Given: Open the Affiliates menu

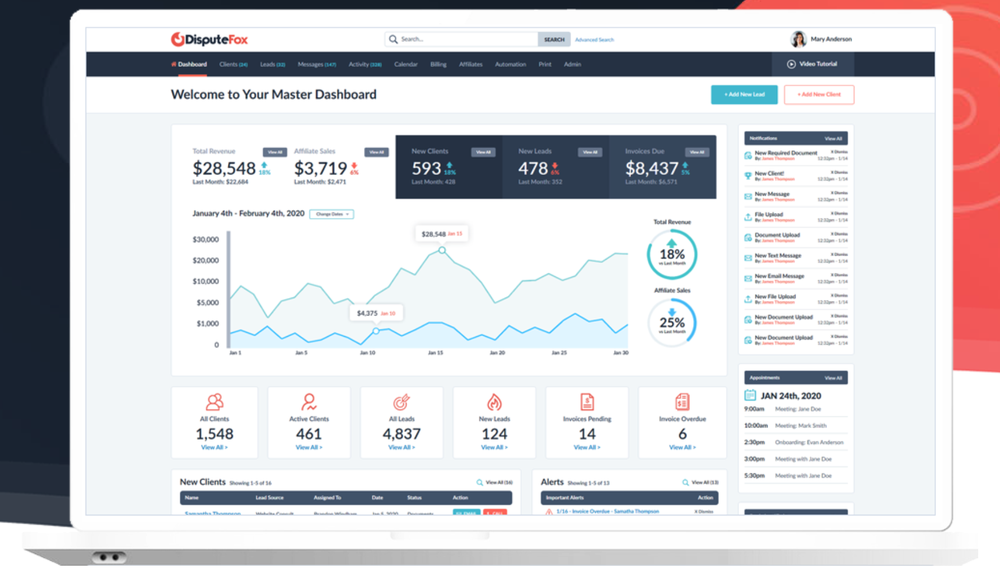Looking at the screenshot, I should 471,64.
